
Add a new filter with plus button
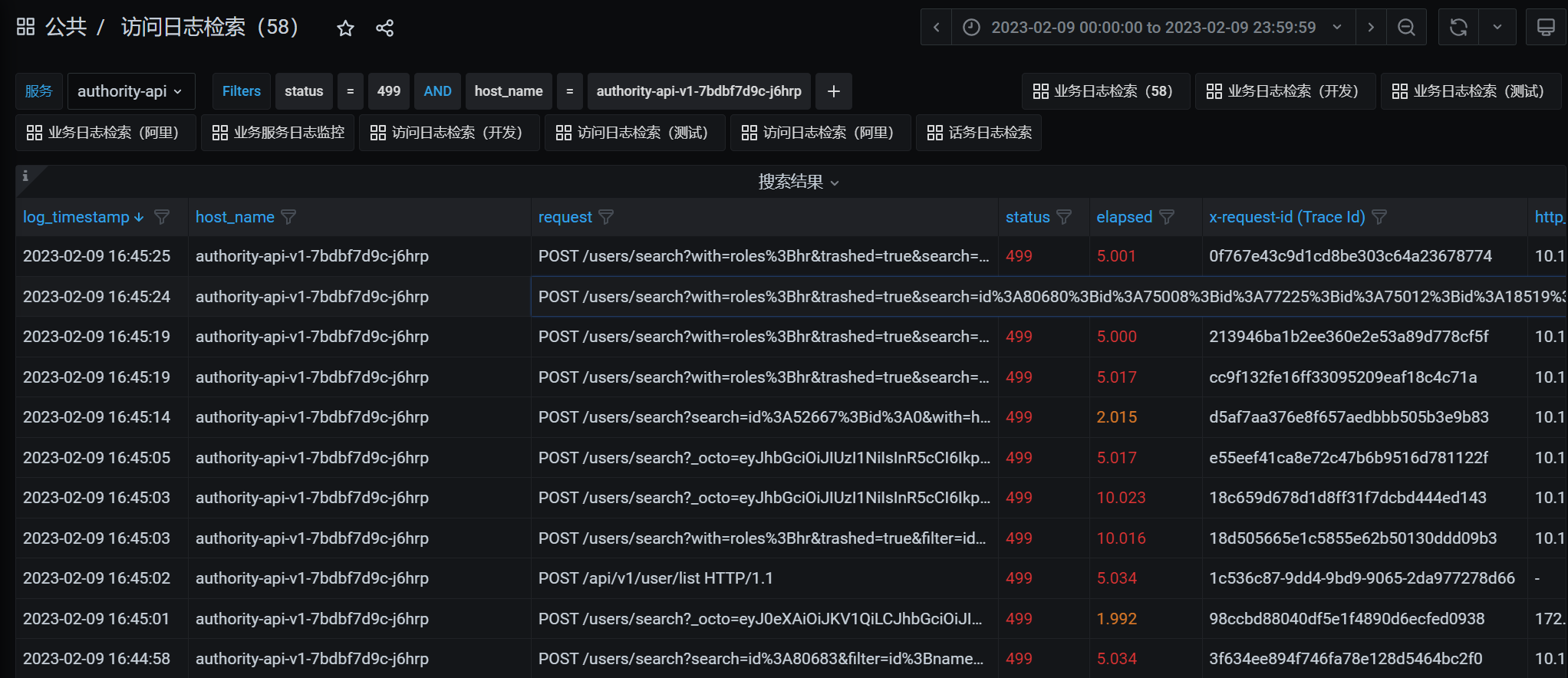tap(833, 91)
